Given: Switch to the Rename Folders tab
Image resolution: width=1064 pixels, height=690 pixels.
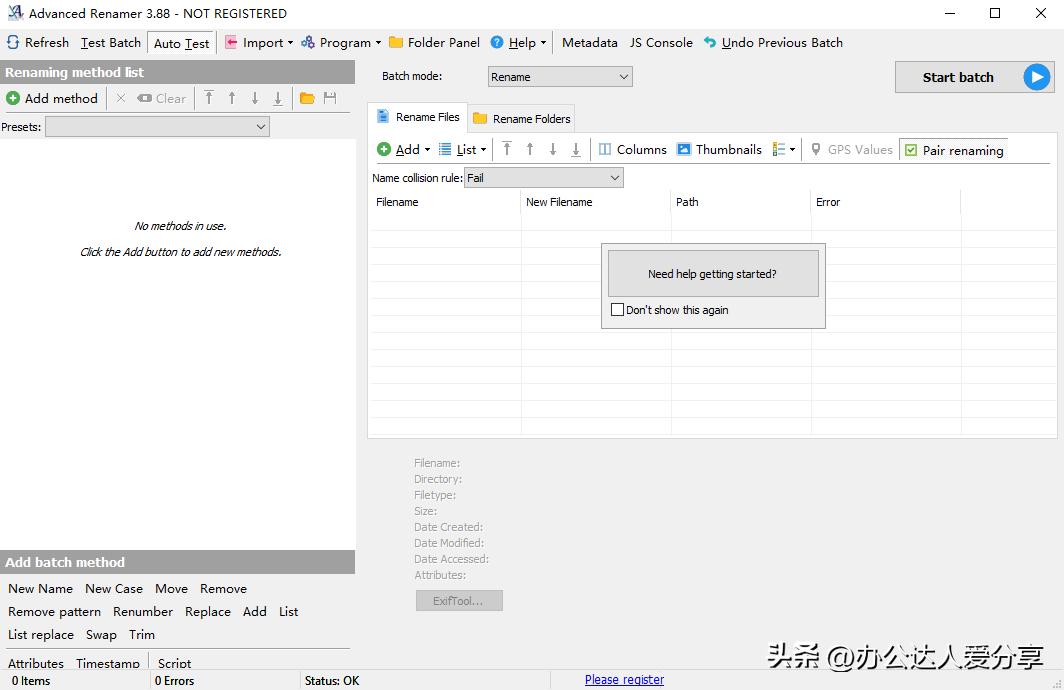Looking at the screenshot, I should click(x=522, y=118).
